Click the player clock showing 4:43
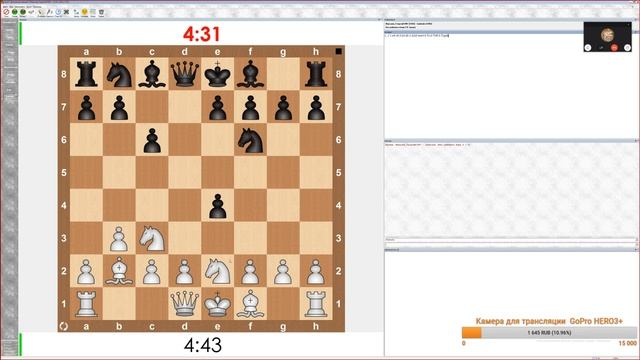Screen dimensions: 640x360 click(202, 345)
